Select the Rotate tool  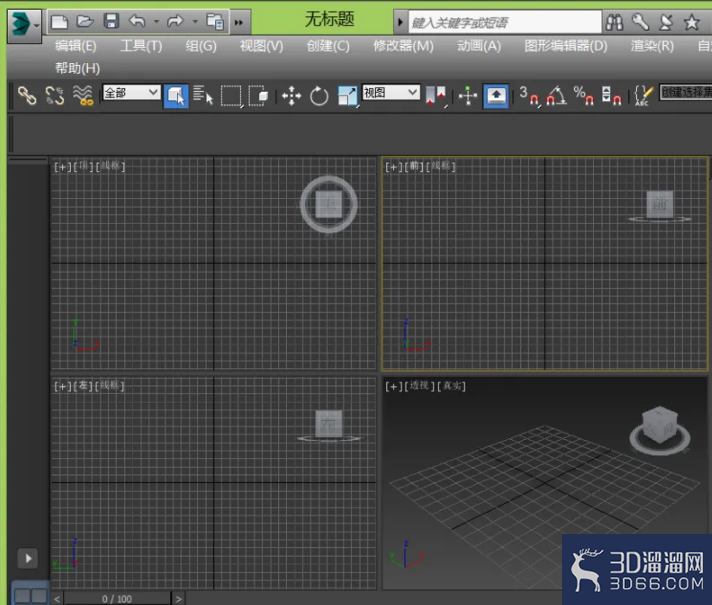pyautogui.click(x=319, y=96)
